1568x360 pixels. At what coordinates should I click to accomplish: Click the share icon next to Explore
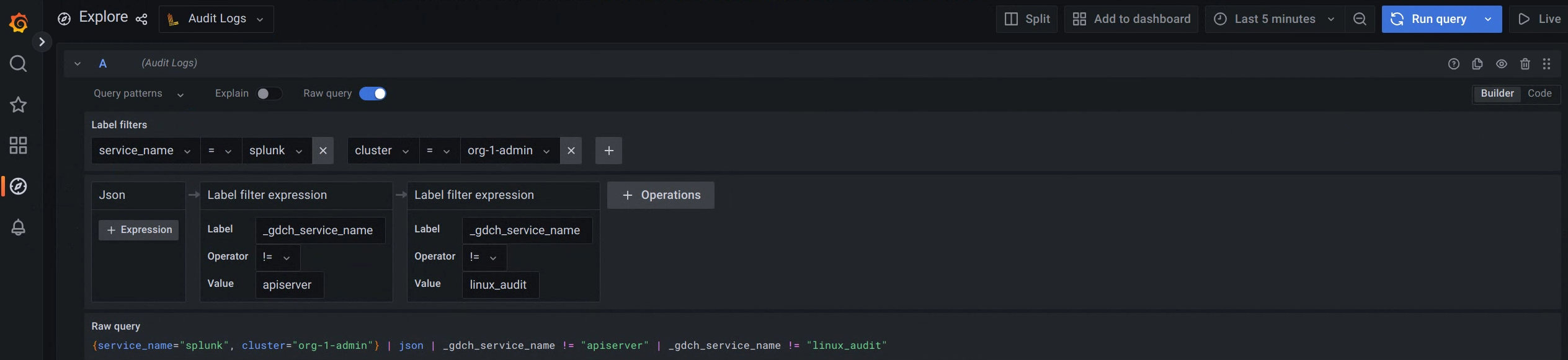click(x=141, y=19)
